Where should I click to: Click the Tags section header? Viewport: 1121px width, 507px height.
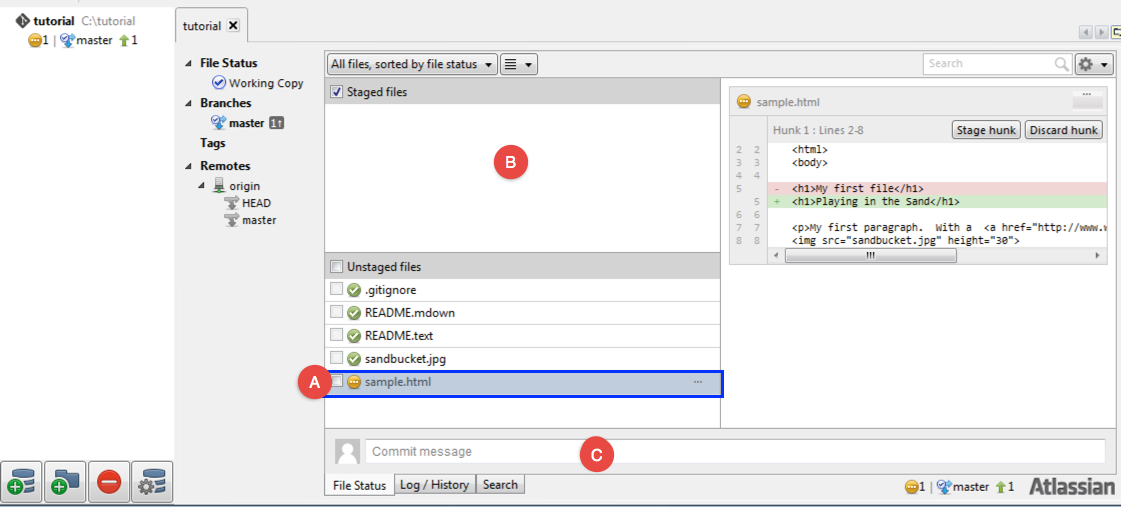[x=212, y=143]
